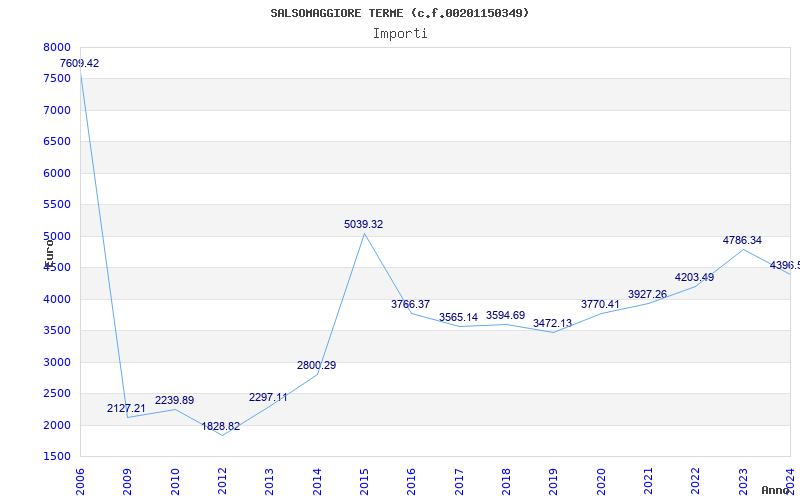
Task: Select data label 2297.11
Action: [268, 397]
